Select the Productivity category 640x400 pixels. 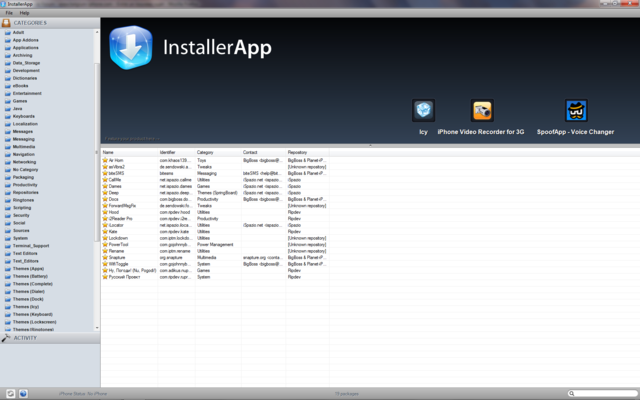point(25,185)
